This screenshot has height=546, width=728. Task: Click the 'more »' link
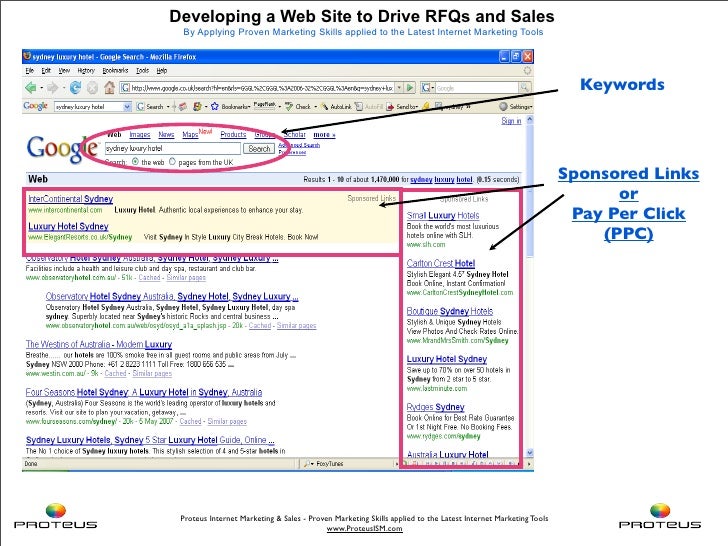324,135
